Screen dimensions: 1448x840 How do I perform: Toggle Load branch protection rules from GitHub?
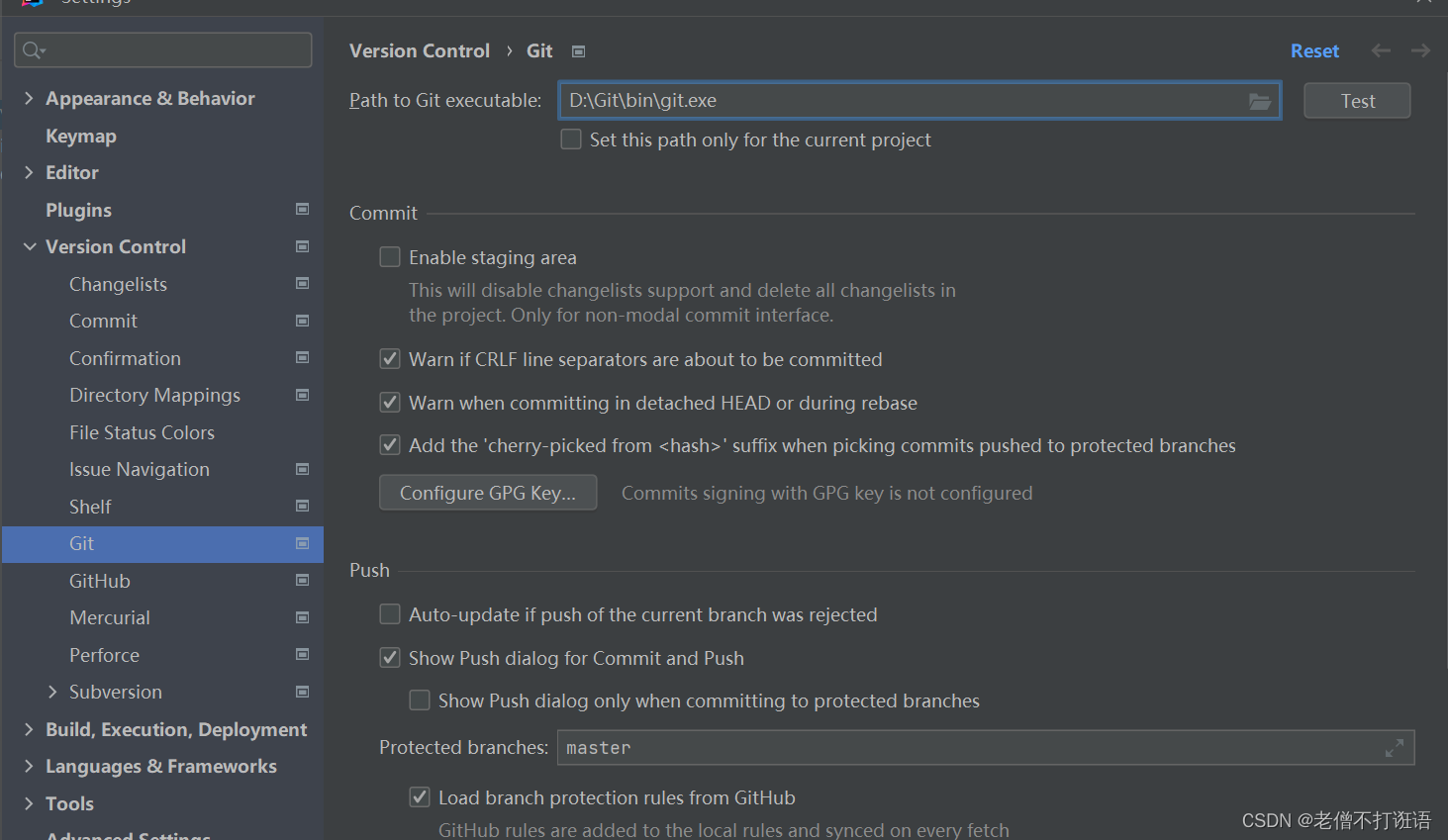point(420,797)
